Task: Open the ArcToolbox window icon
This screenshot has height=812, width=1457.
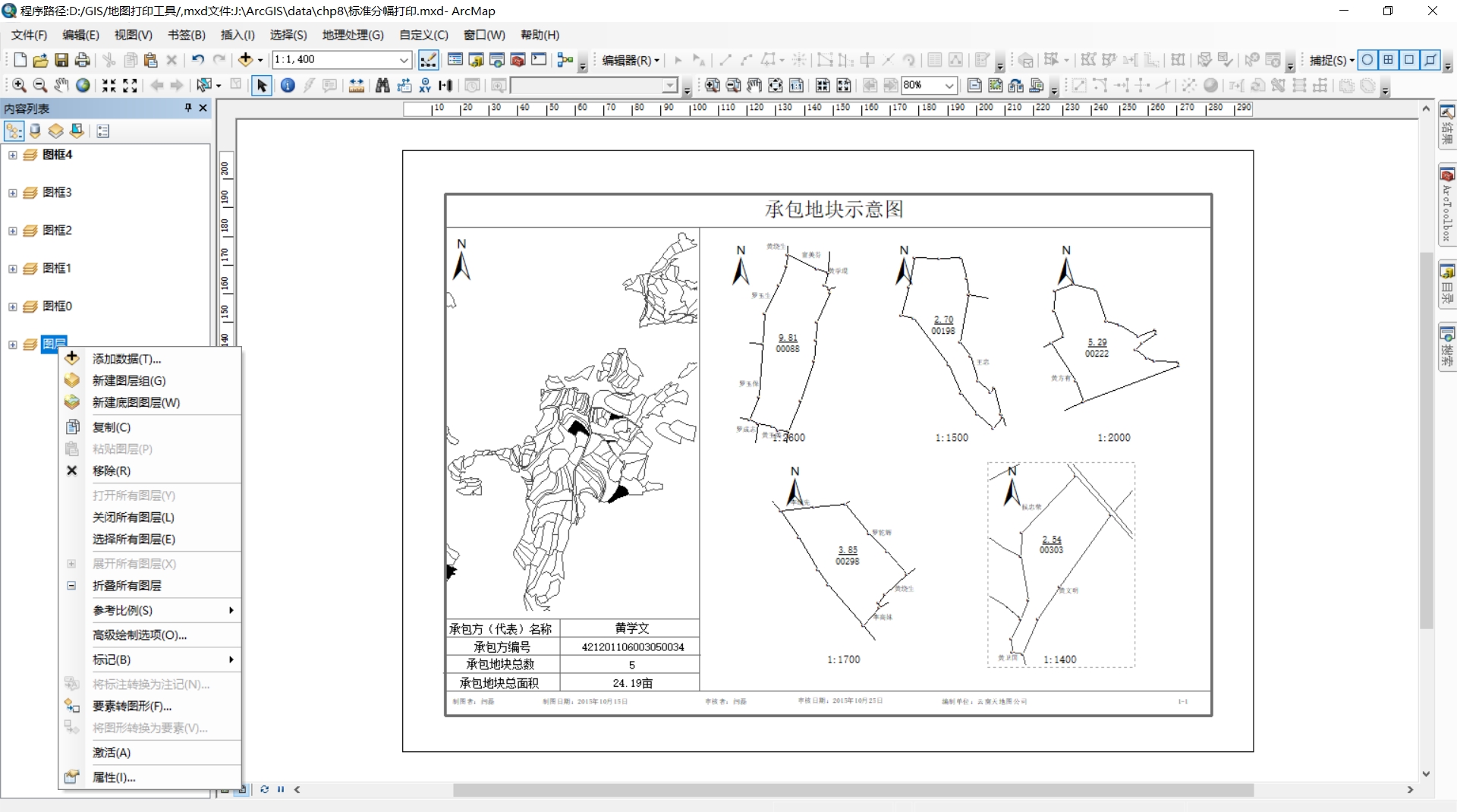Action: coord(518,60)
